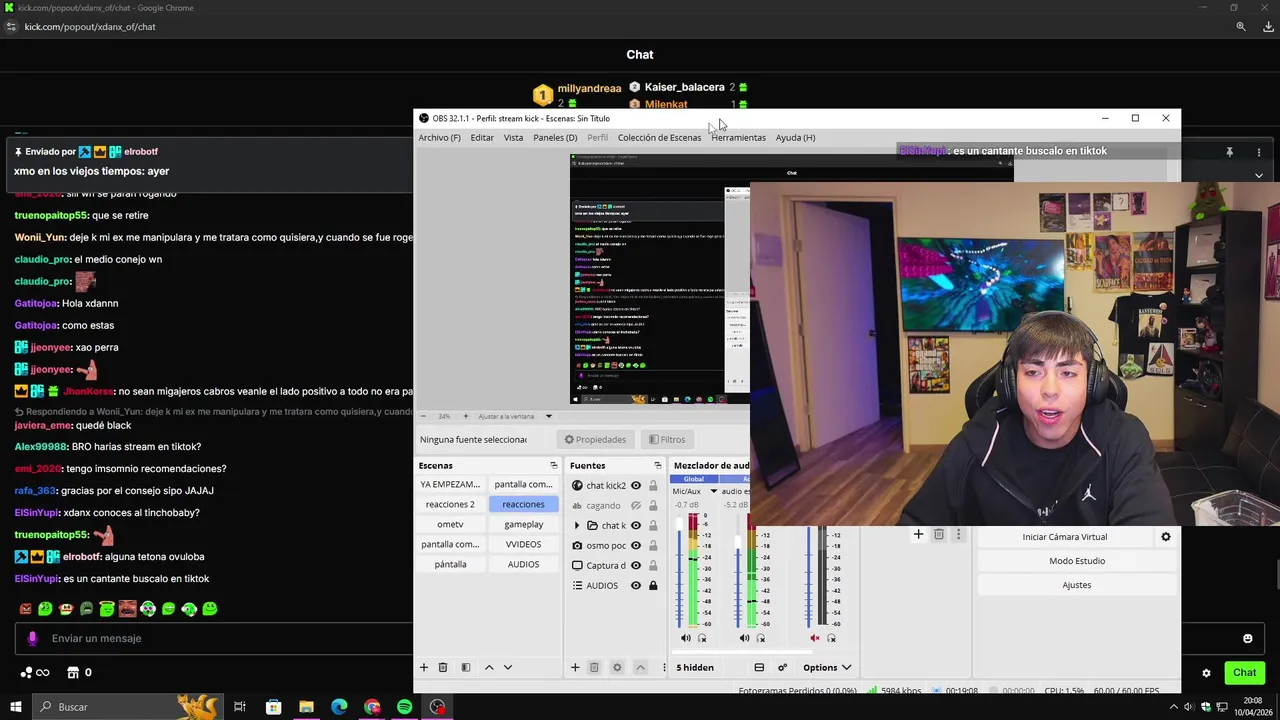The image size is (1280, 720).
Task: Lock the osmo poc source
Action: click(x=653, y=545)
